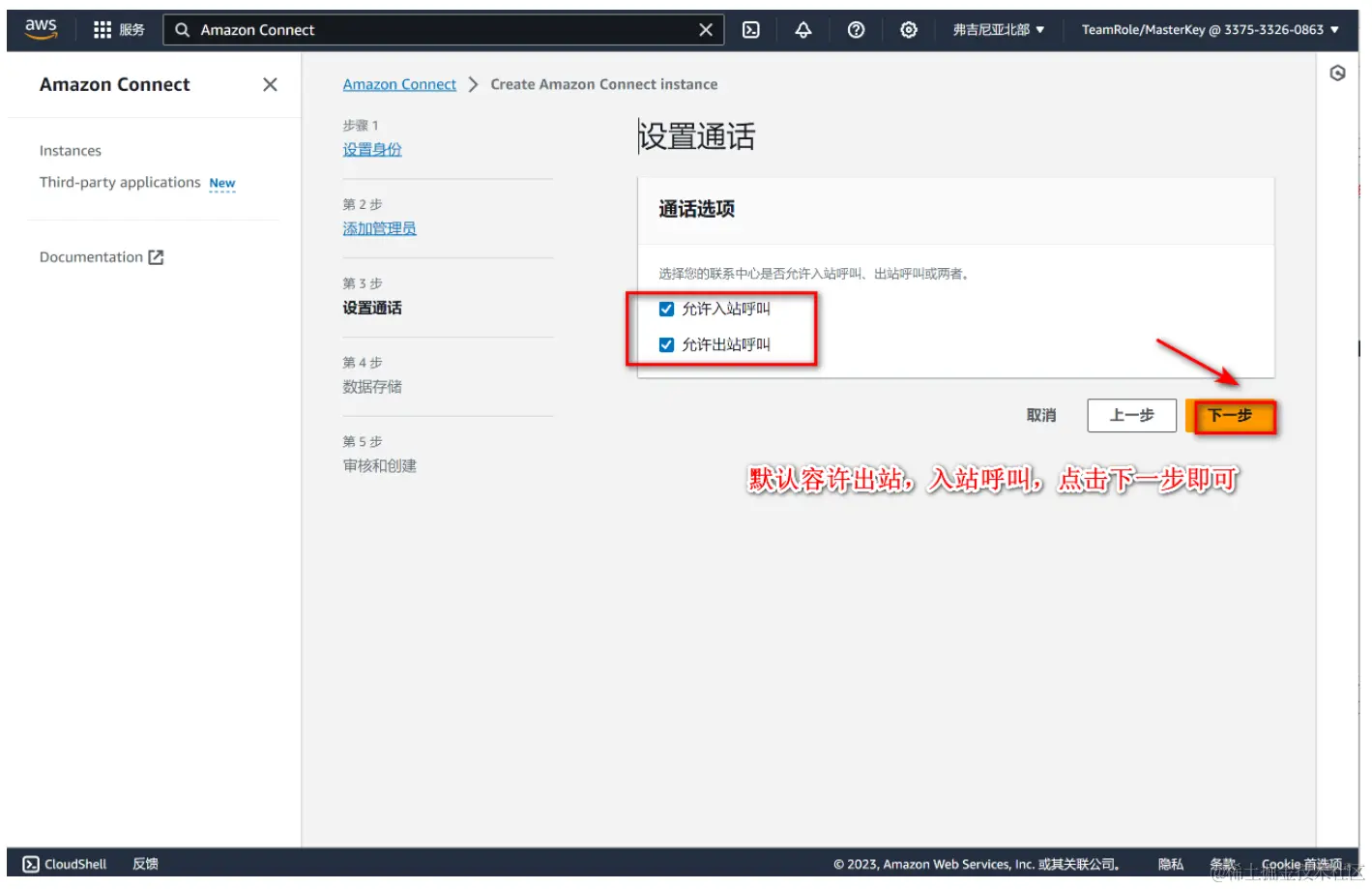
Task: Launch CloudShell from the top bar
Action: (x=750, y=30)
